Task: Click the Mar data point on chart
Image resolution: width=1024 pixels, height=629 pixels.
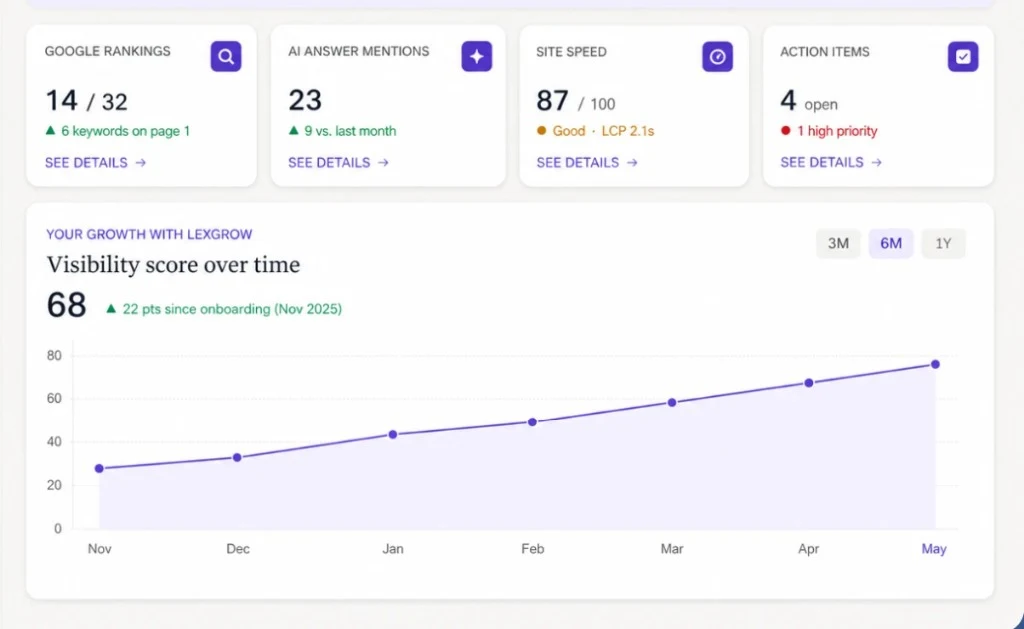Action: (x=672, y=402)
